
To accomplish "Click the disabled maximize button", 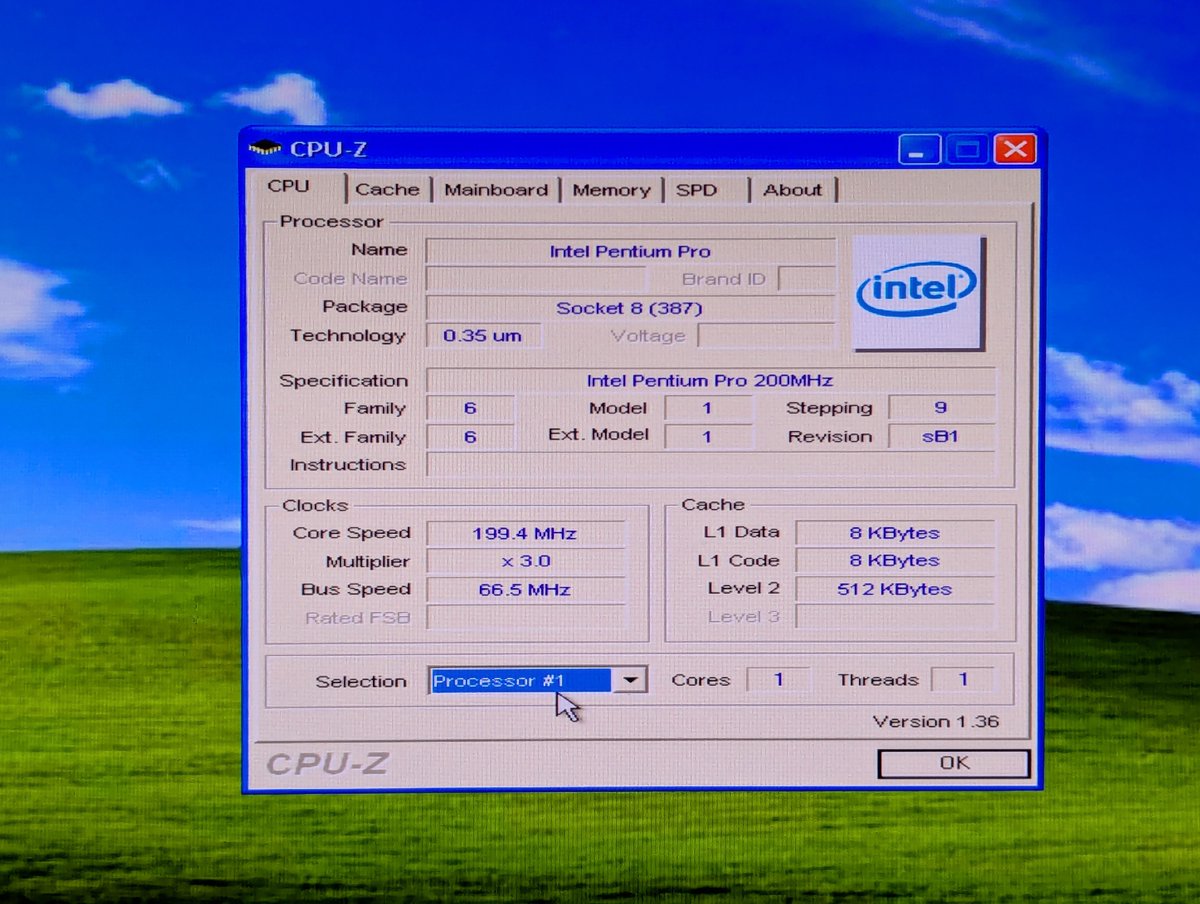I will pos(967,150).
